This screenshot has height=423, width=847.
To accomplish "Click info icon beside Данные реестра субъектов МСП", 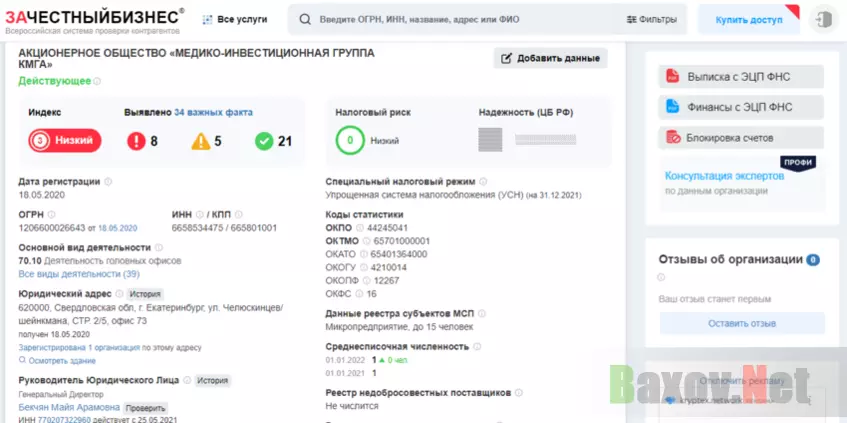I will [x=482, y=313].
